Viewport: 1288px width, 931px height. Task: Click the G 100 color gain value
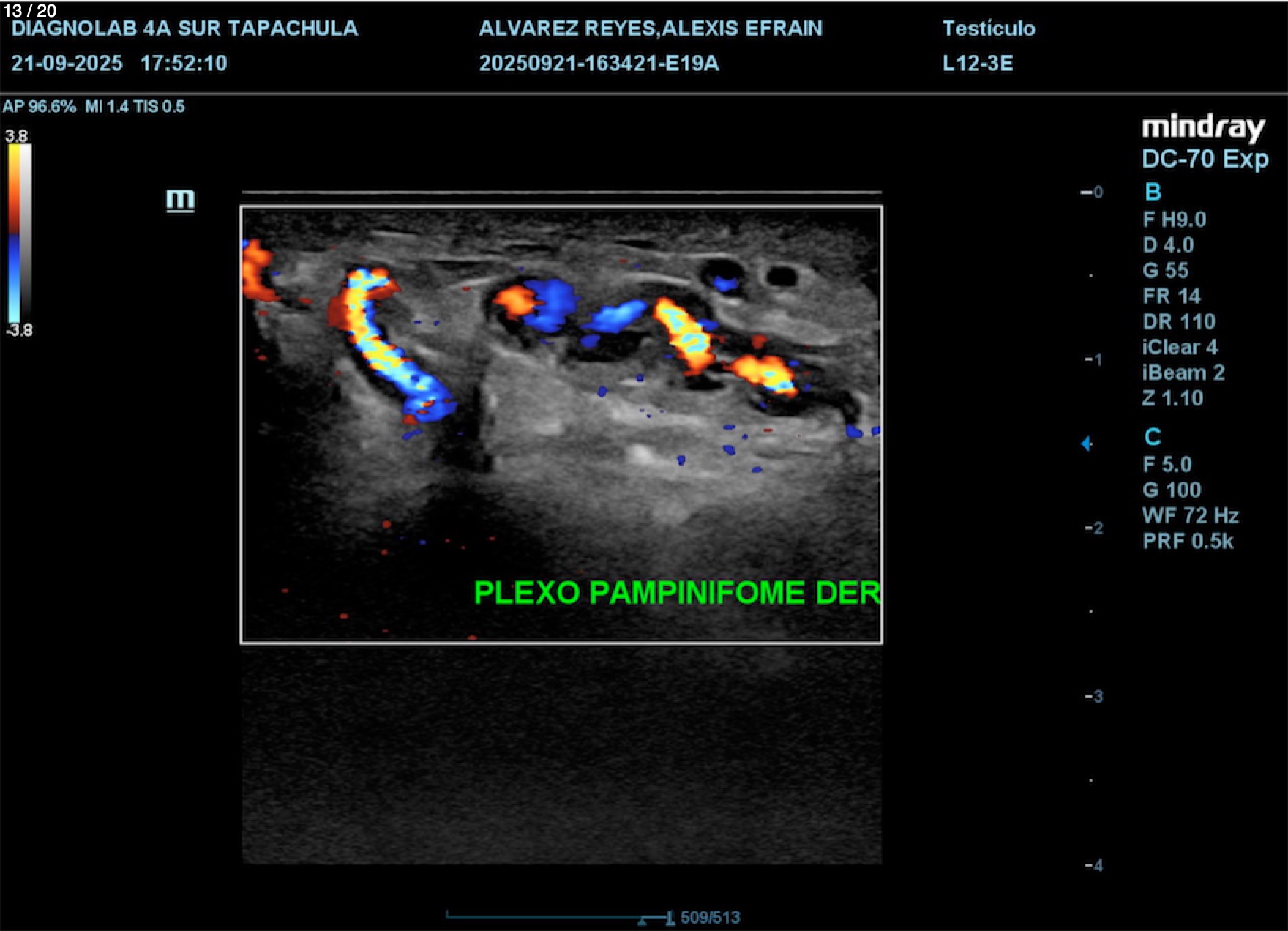[x=1172, y=490]
